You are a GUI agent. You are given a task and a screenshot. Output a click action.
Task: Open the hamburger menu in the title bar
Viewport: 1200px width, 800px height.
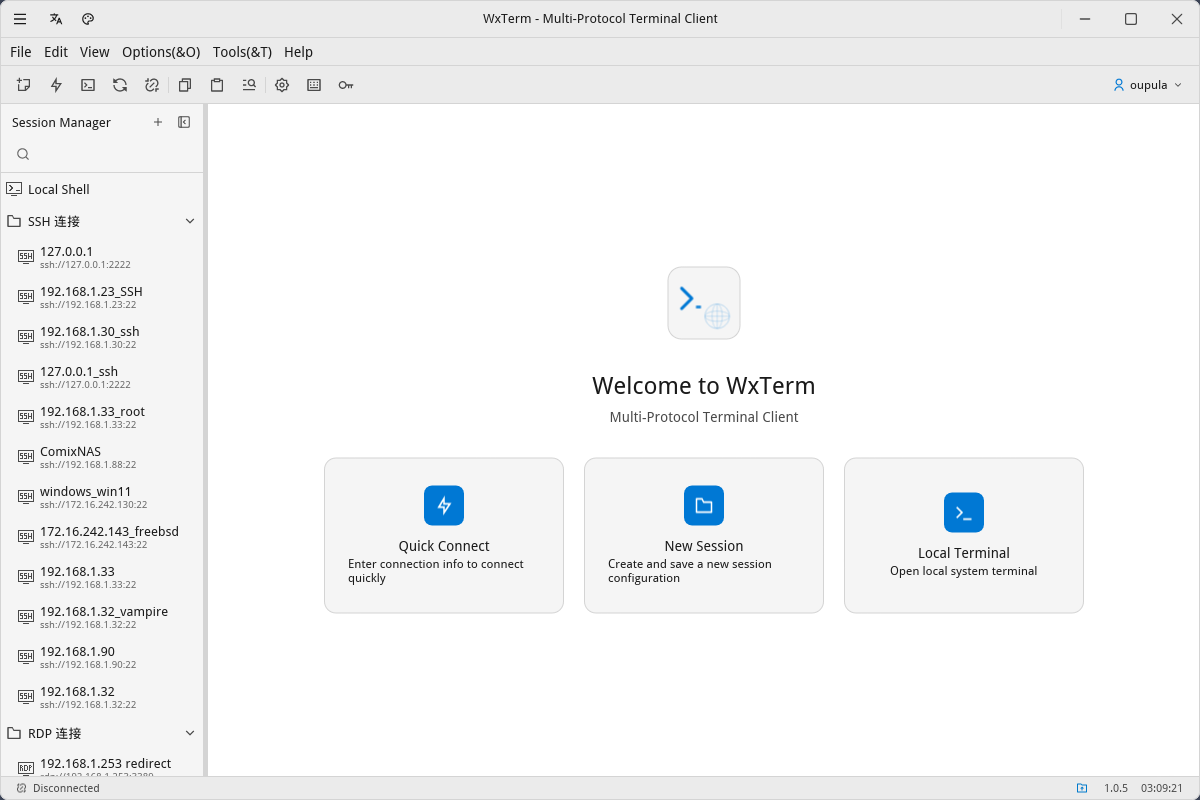[x=20, y=19]
